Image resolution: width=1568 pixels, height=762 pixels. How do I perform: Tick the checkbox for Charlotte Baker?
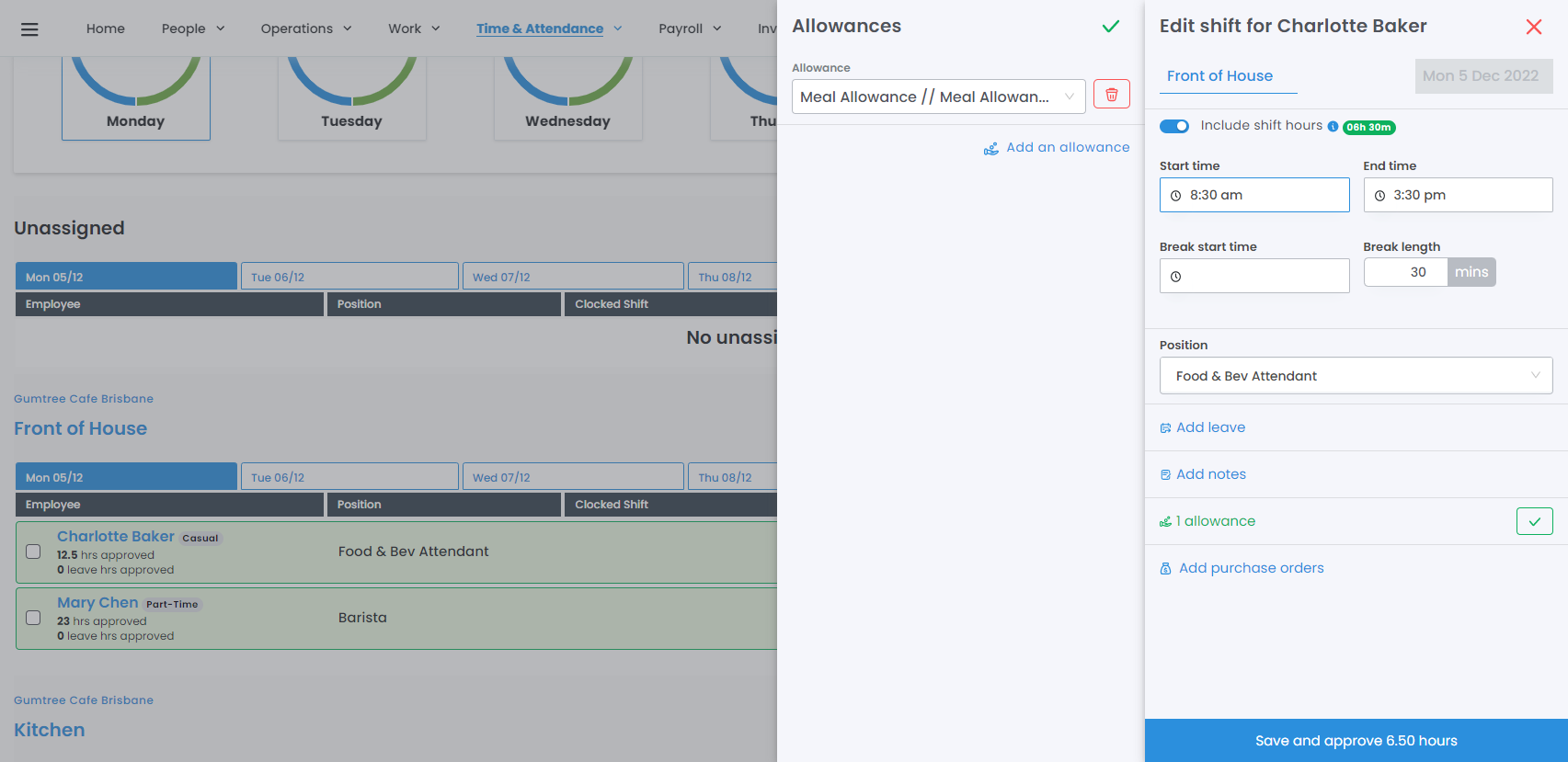click(33, 552)
